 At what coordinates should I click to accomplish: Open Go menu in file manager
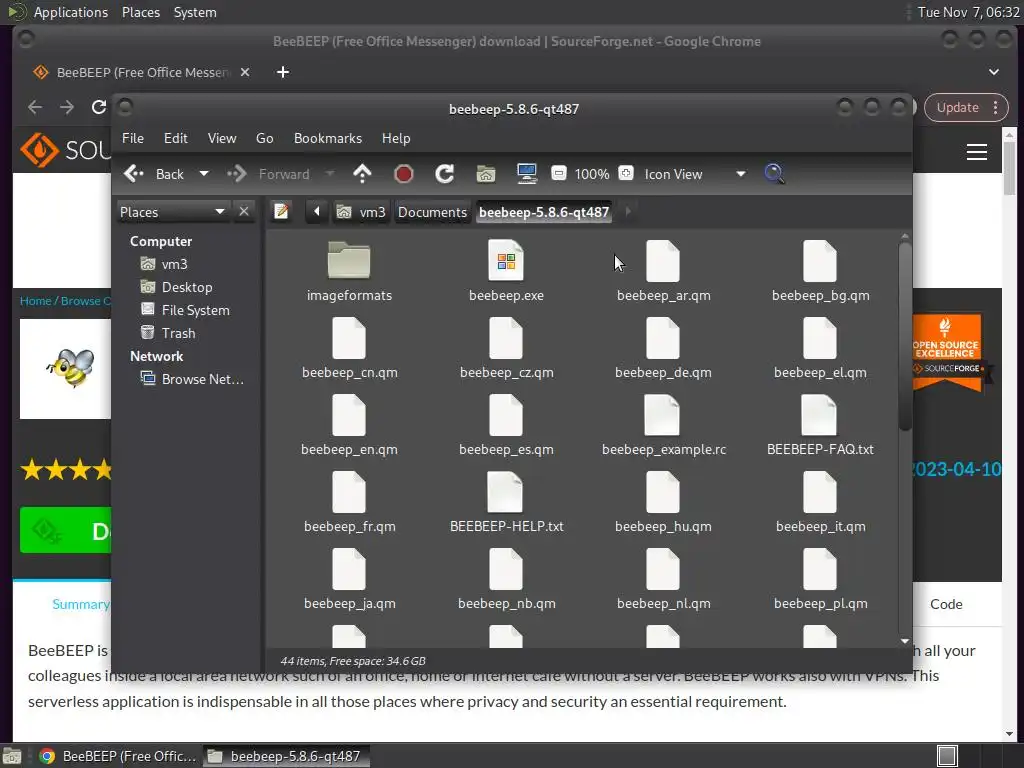[264, 138]
